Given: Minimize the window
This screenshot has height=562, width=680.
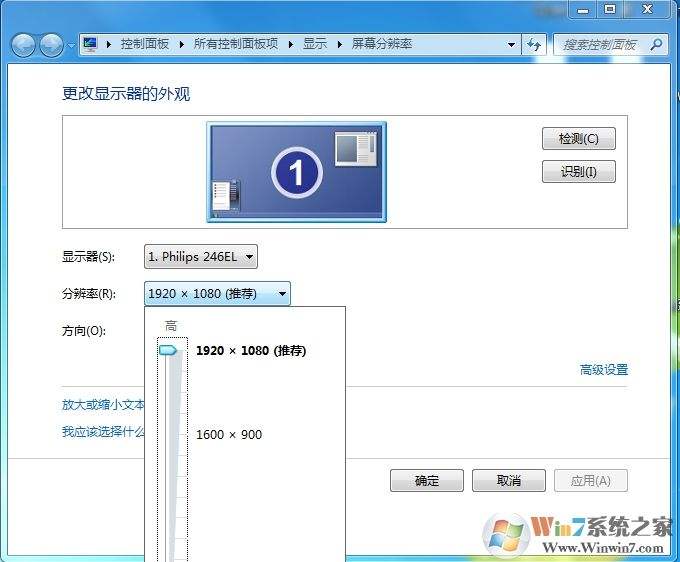Looking at the screenshot, I should [583, 9].
